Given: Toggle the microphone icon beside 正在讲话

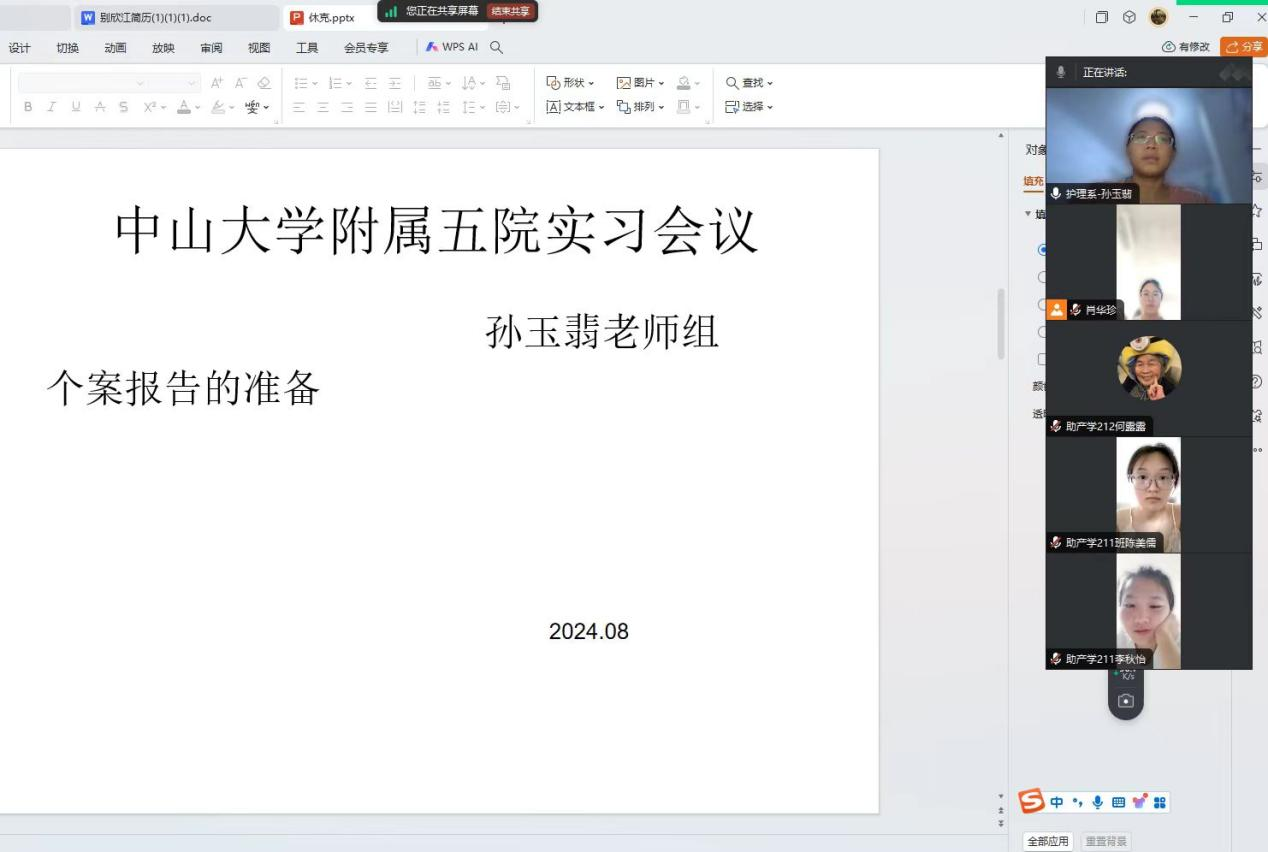Looking at the screenshot, I should click(x=1061, y=72).
